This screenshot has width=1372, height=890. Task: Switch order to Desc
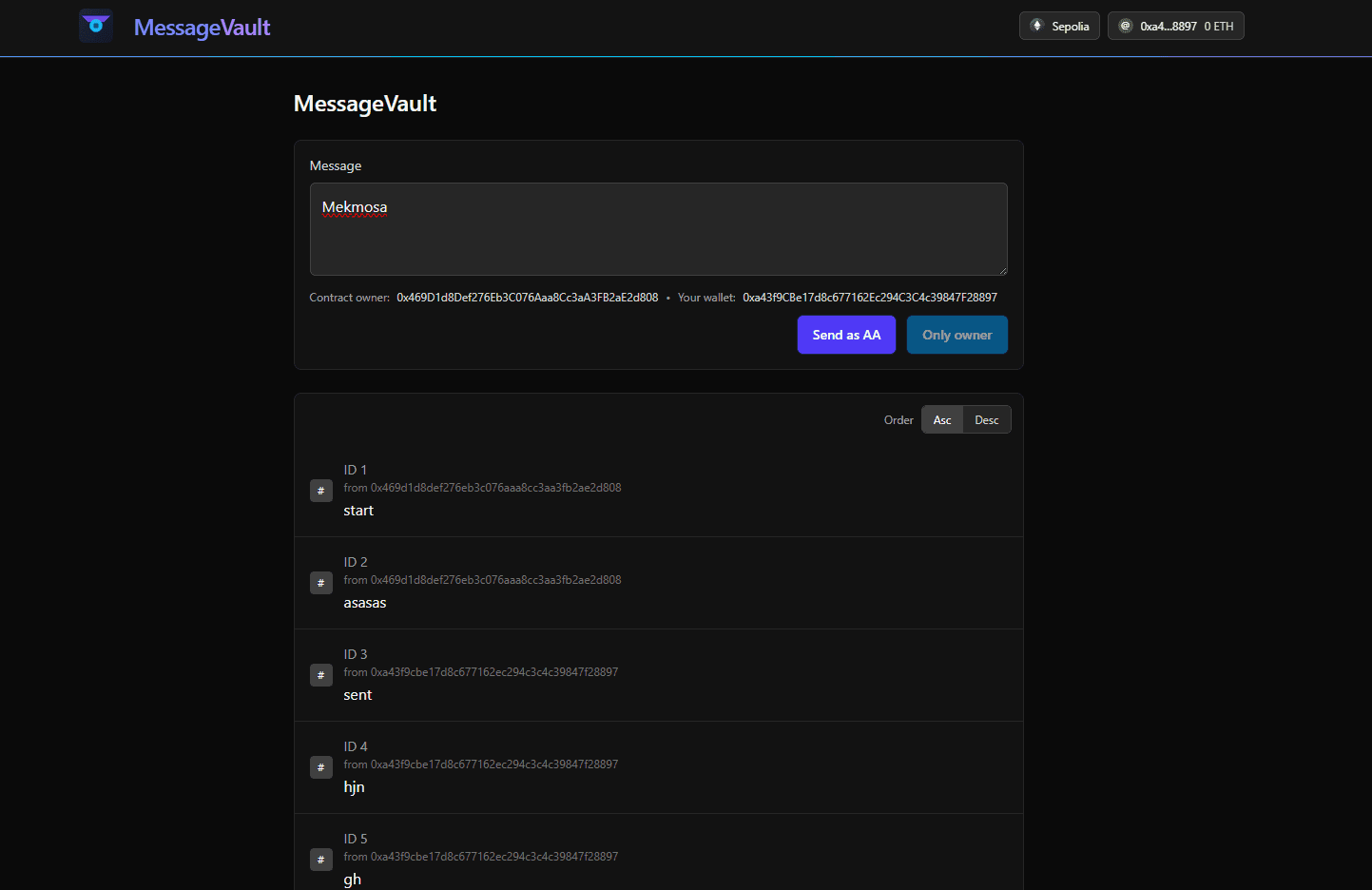pyautogui.click(x=987, y=419)
